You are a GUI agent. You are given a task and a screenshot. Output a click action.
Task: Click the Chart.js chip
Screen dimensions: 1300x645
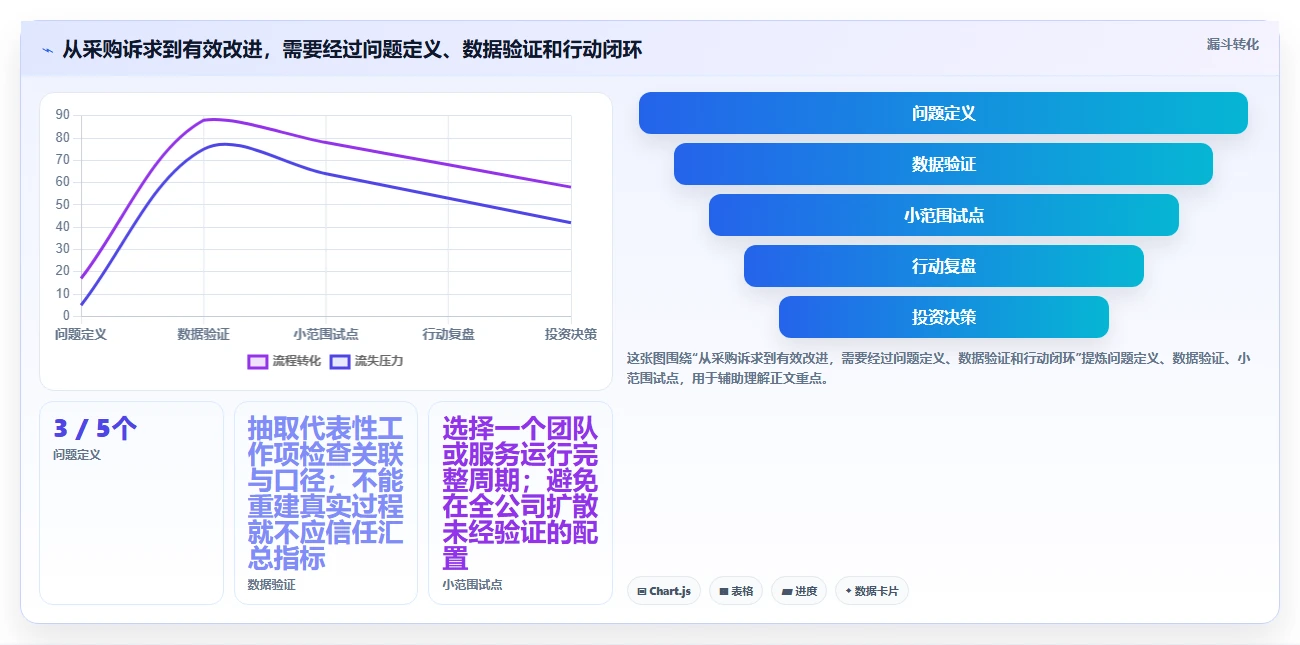click(664, 591)
